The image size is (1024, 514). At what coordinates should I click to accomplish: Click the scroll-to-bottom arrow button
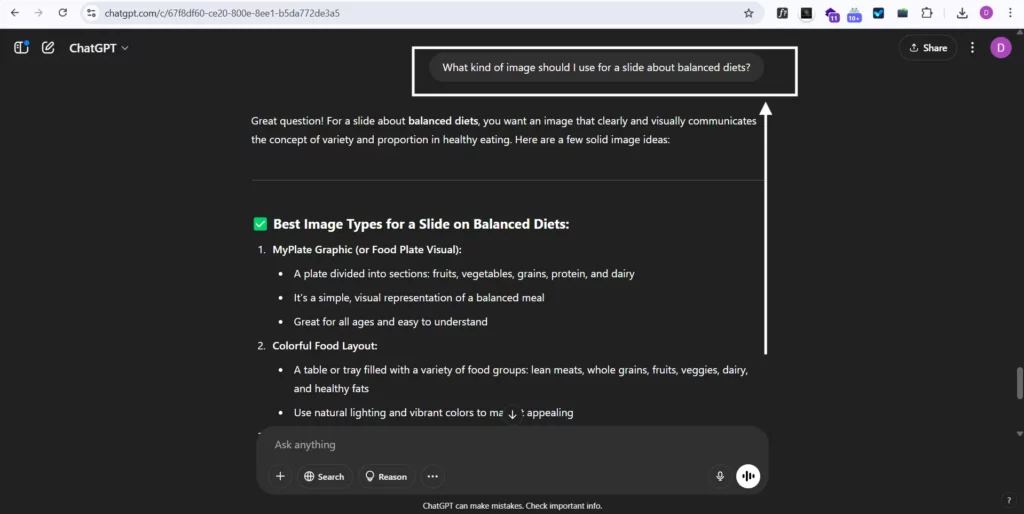tap(512, 414)
